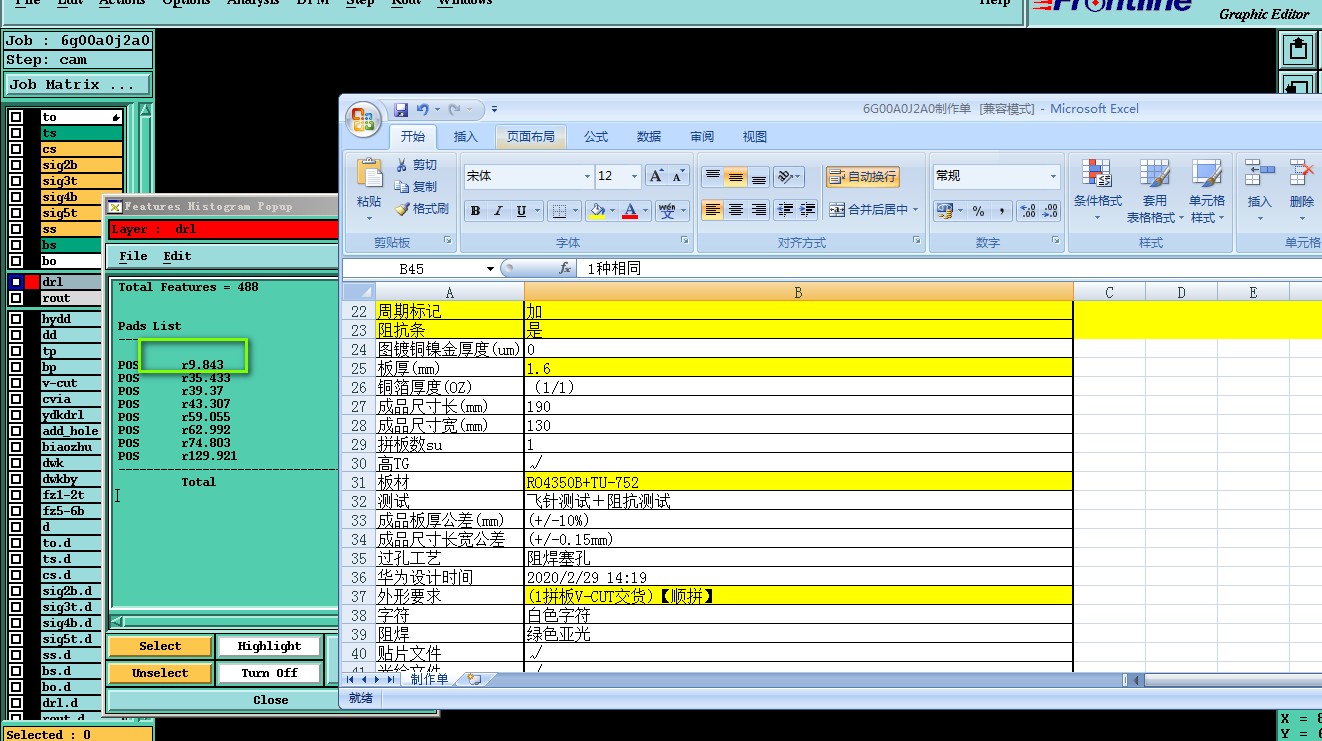Image resolution: width=1322 pixels, height=741 pixels.
Task: Switch to Page Layout (页面布局) tab
Action: 530,136
